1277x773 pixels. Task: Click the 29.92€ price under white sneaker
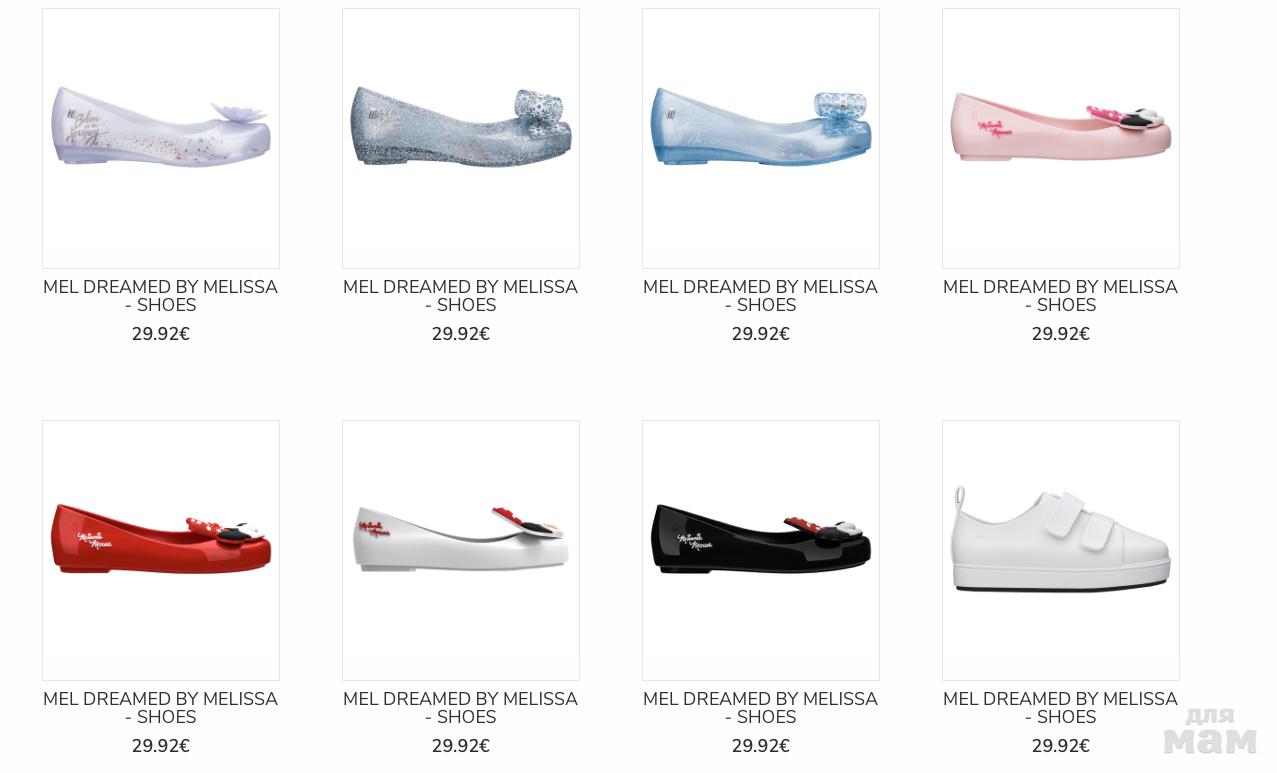1061,746
